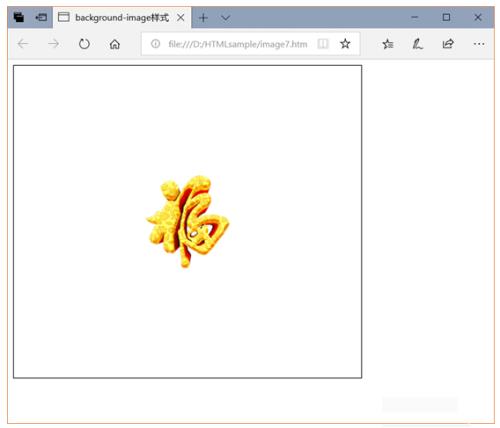
Task: Expand tab preview chevron
Action: [226, 18]
